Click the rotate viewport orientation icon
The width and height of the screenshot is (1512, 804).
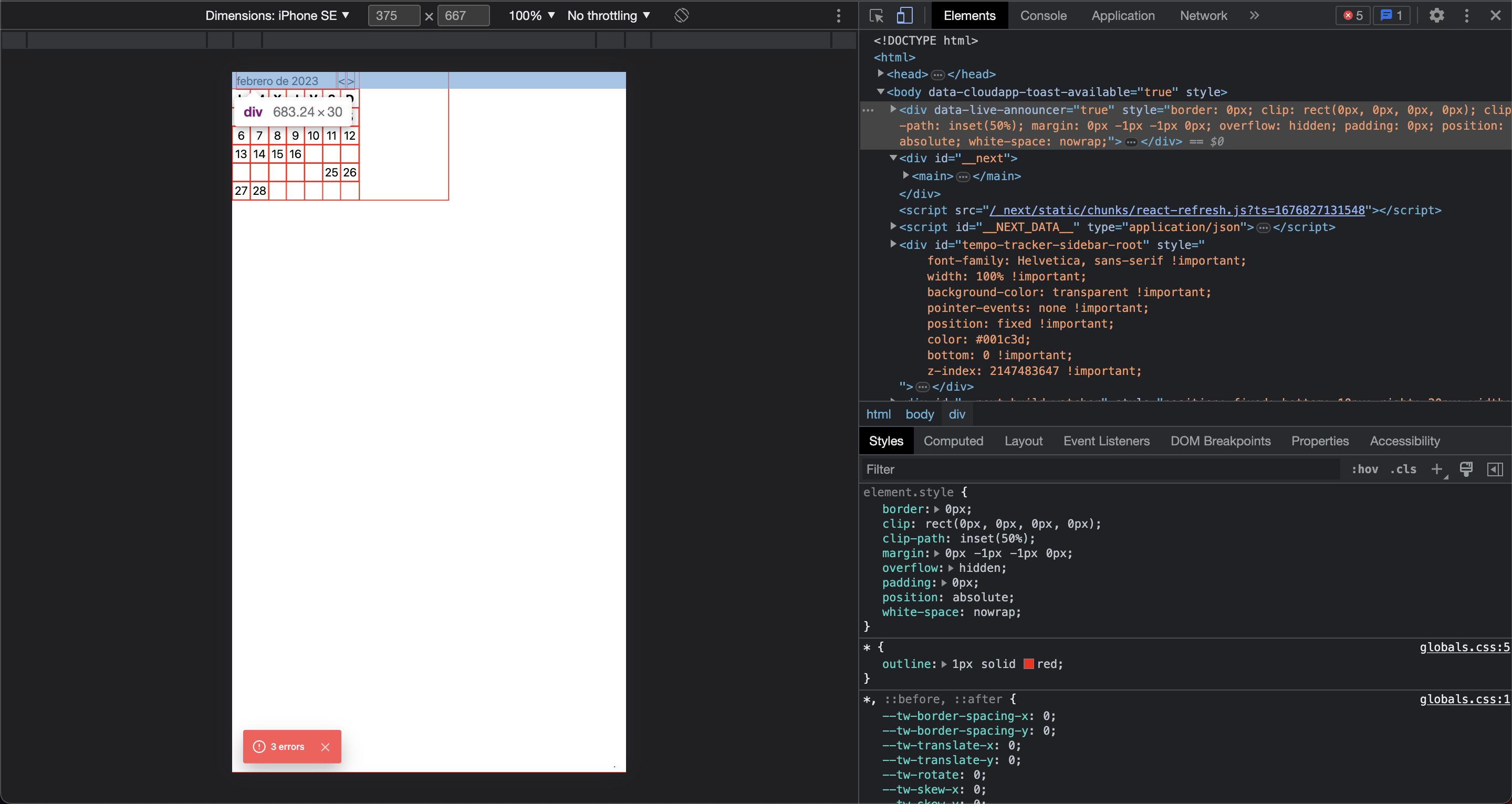681,15
